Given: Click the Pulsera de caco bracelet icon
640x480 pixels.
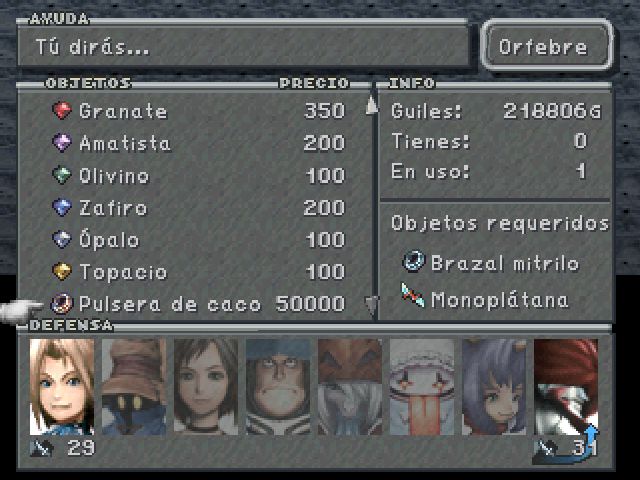Looking at the screenshot, I should [62, 304].
